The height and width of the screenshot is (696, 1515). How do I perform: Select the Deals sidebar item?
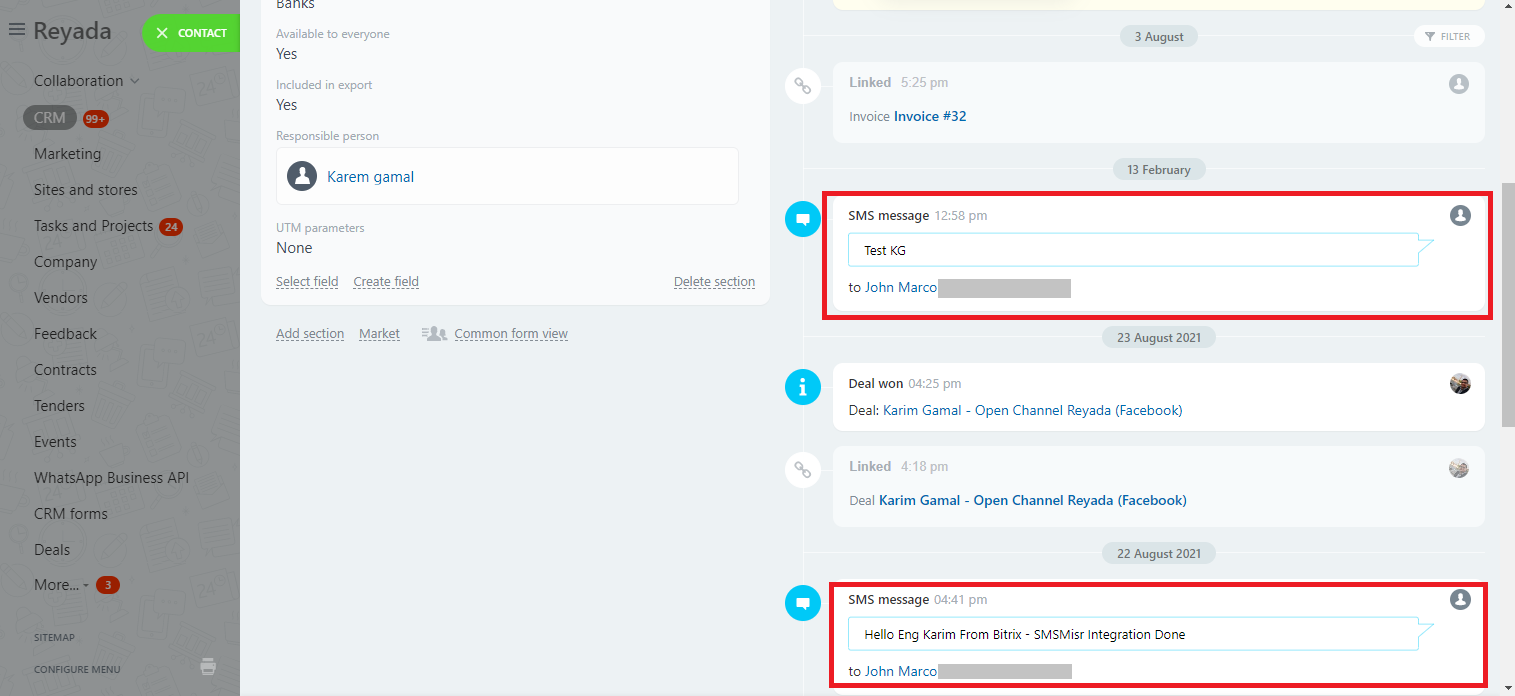point(52,550)
